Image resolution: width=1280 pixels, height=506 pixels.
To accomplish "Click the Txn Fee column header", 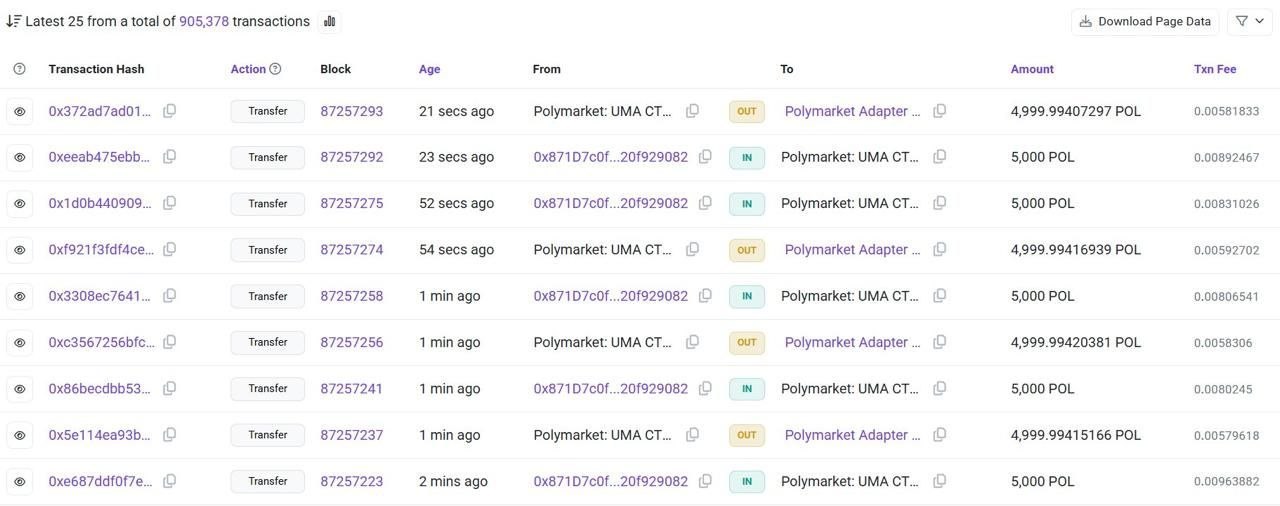I will tap(1215, 69).
